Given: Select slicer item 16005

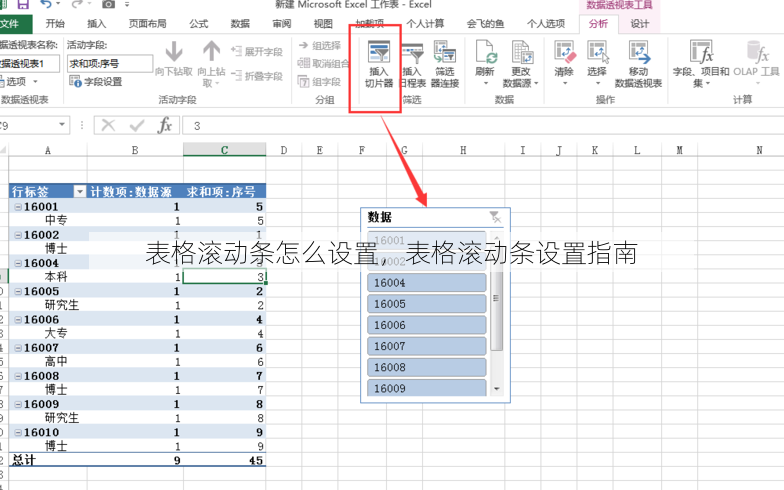Looking at the screenshot, I should coord(426,304).
